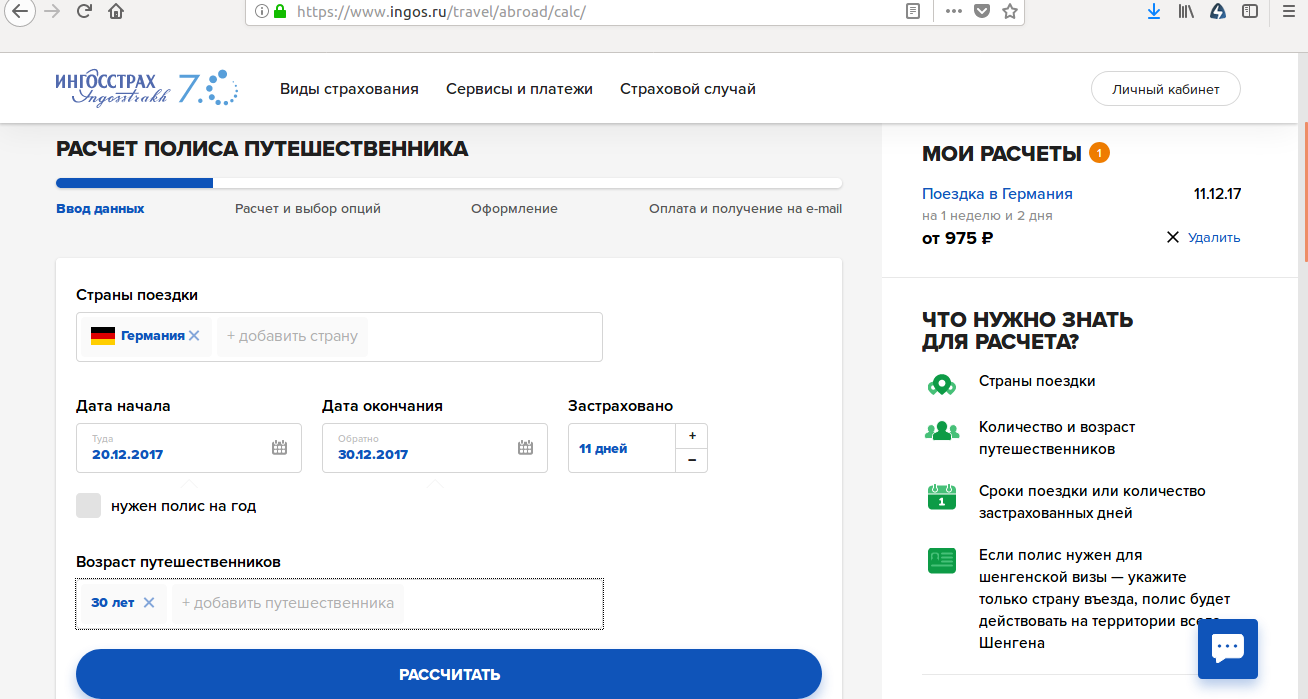Viewport: 1308px width, 699px height.
Task: Click the browser forward arrow
Action: (53, 12)
